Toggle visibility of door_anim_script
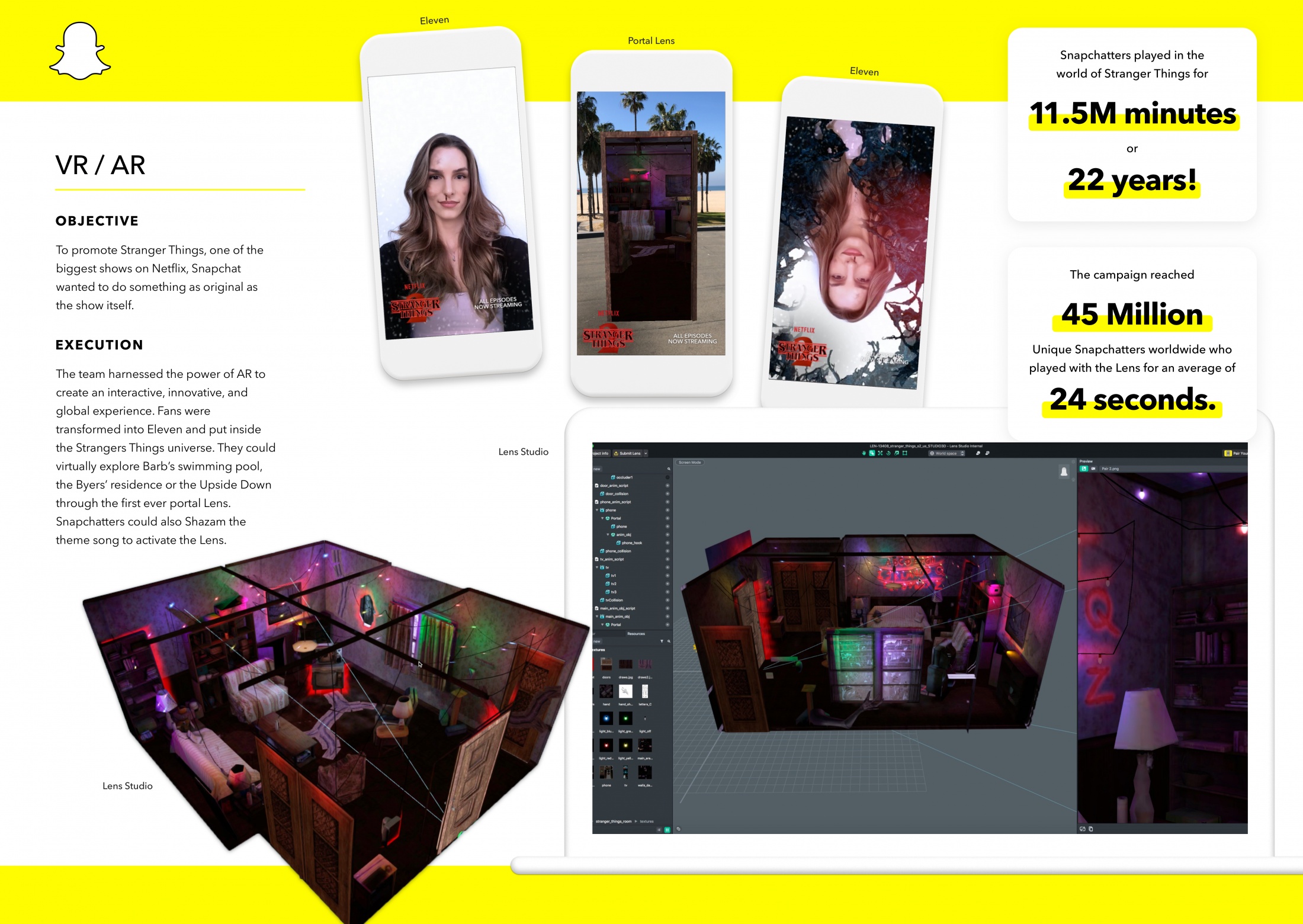This screenshot has height=924, width=1303. point(667,485)
